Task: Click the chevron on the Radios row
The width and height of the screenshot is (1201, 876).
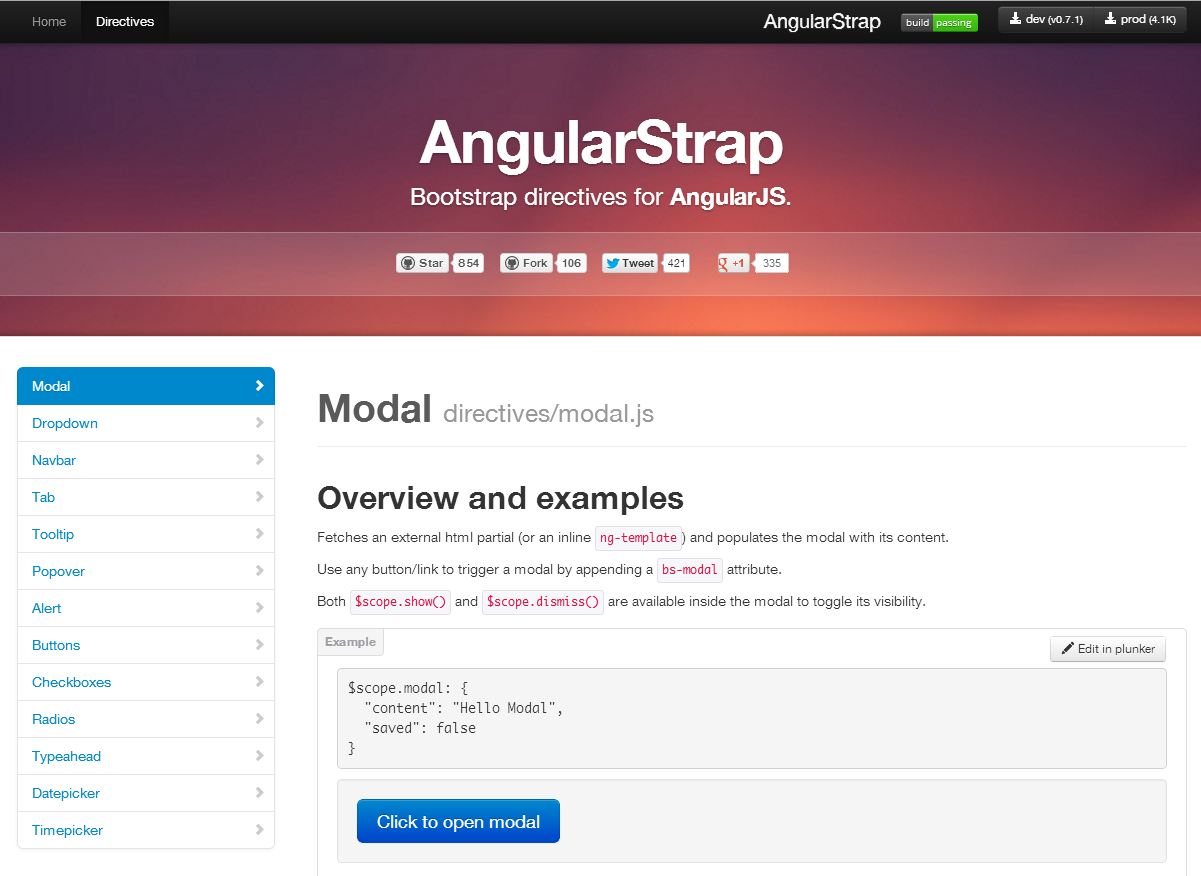Action: tap(260, 718)
